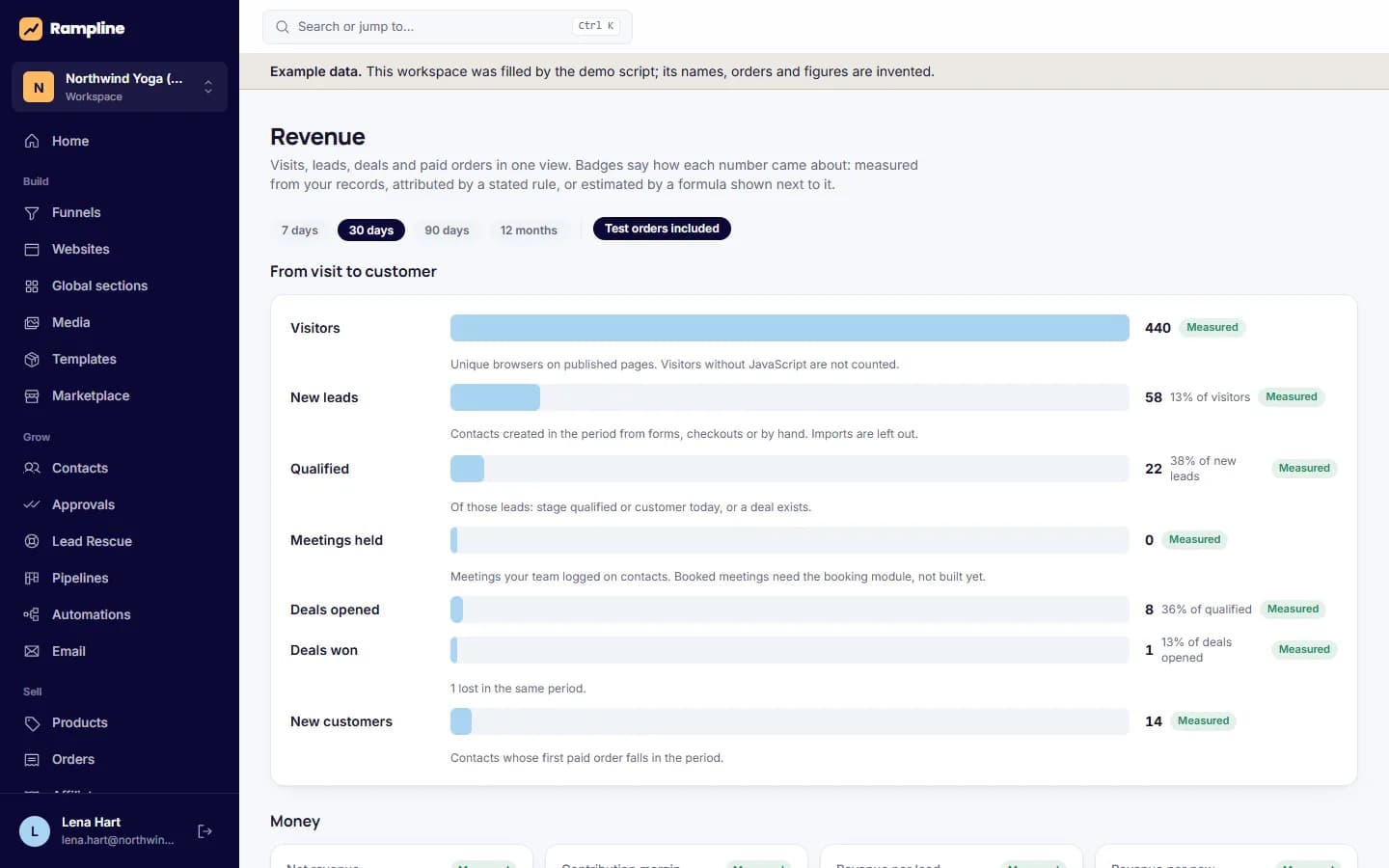
Task: Open the Pipelines menu item
Action: click(x=120, y=578)
